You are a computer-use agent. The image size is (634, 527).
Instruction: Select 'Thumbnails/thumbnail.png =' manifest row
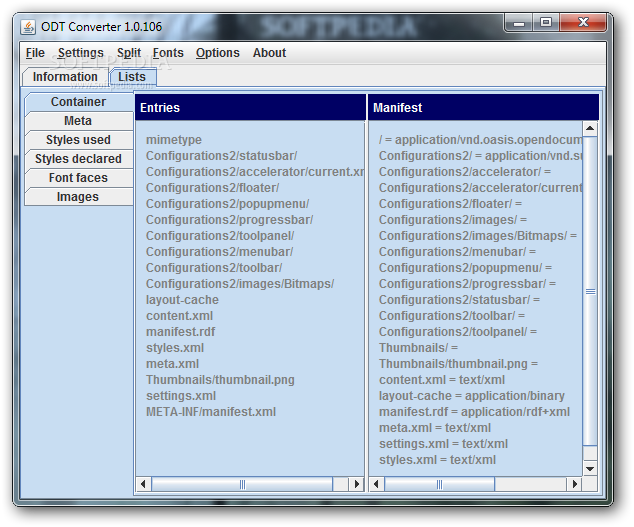click(458, 364)
